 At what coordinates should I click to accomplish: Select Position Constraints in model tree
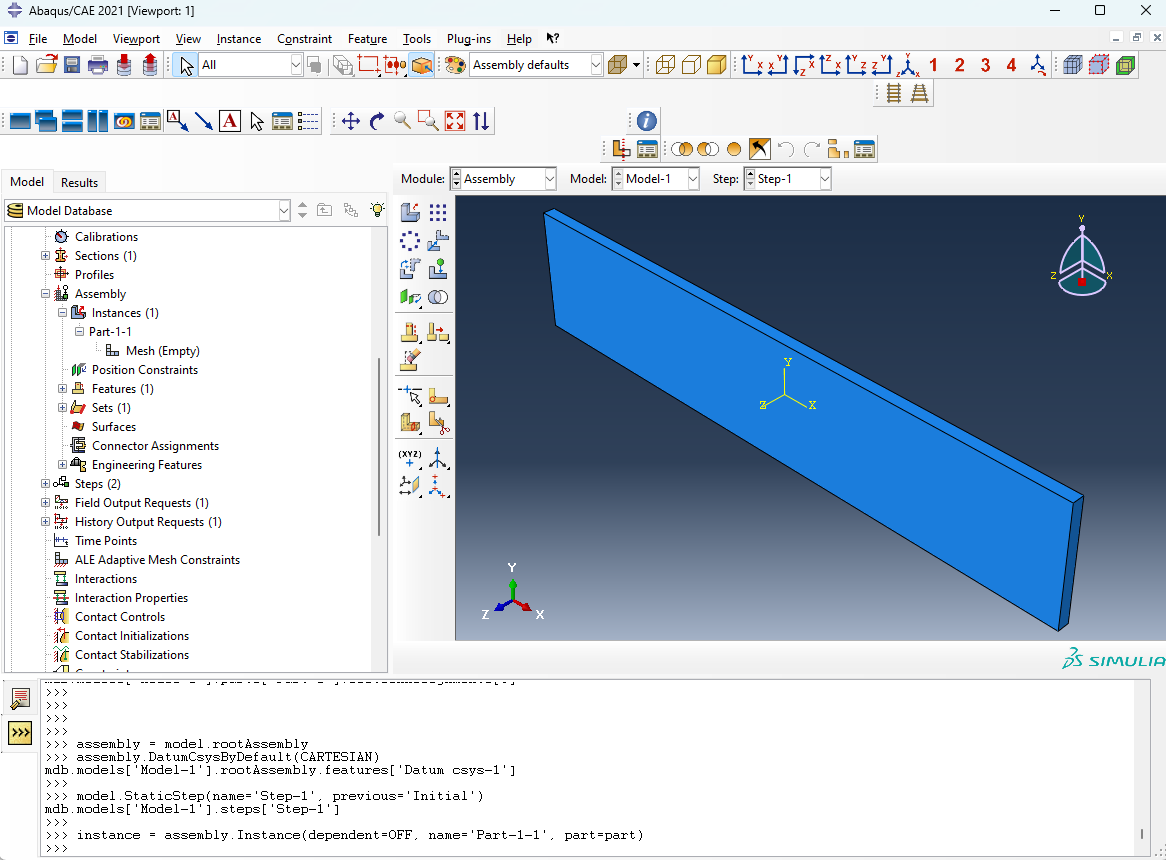[x=144, y=370]
